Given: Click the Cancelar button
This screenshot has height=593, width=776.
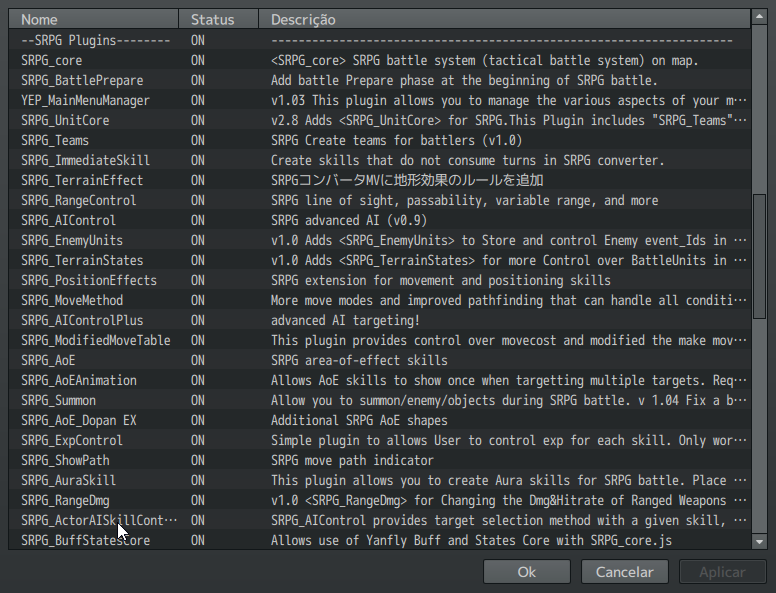Looking at the screenshot, I should click(625, 572).
